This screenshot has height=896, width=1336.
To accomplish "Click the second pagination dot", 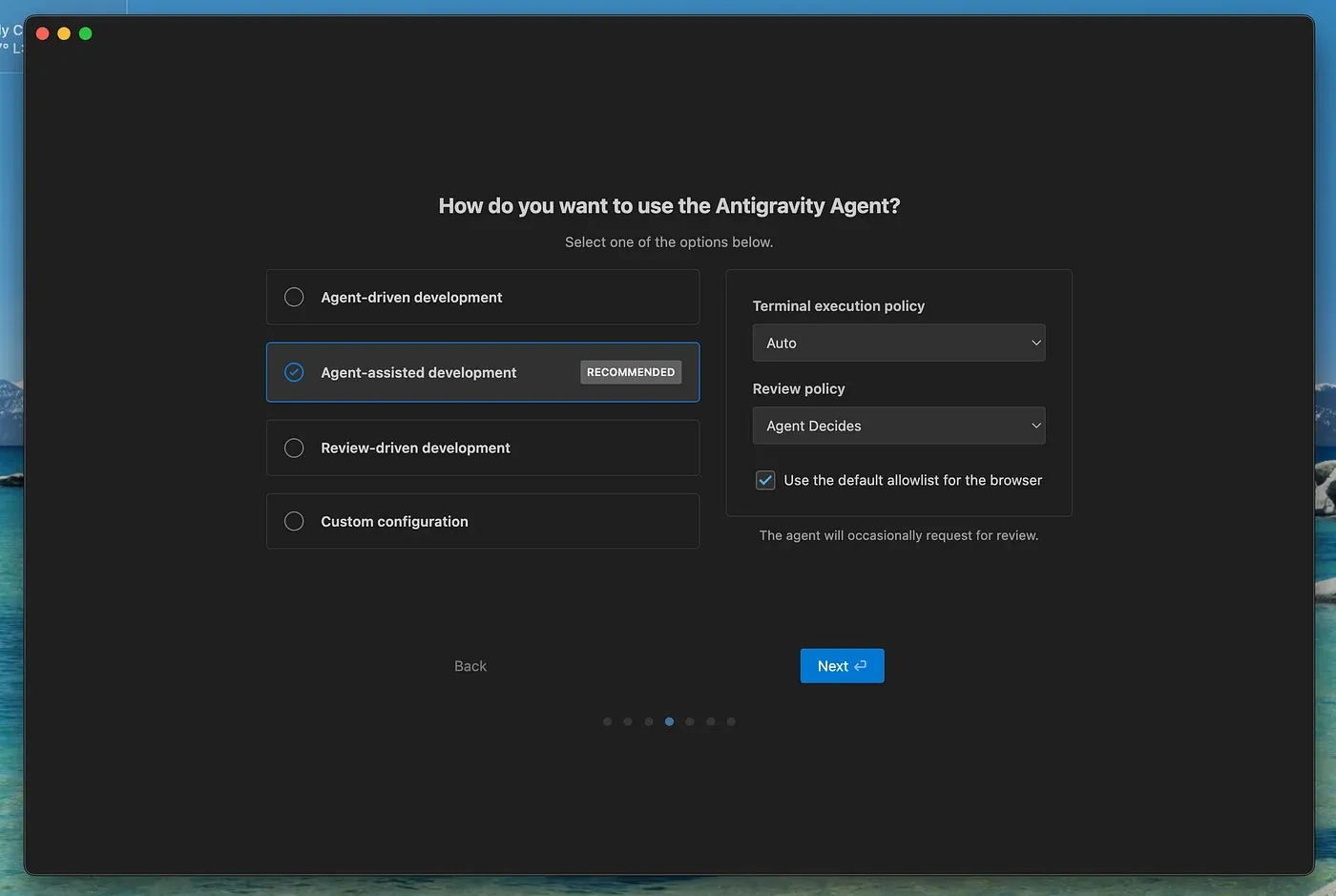I will pyautogui.click(x=628, y=721).
